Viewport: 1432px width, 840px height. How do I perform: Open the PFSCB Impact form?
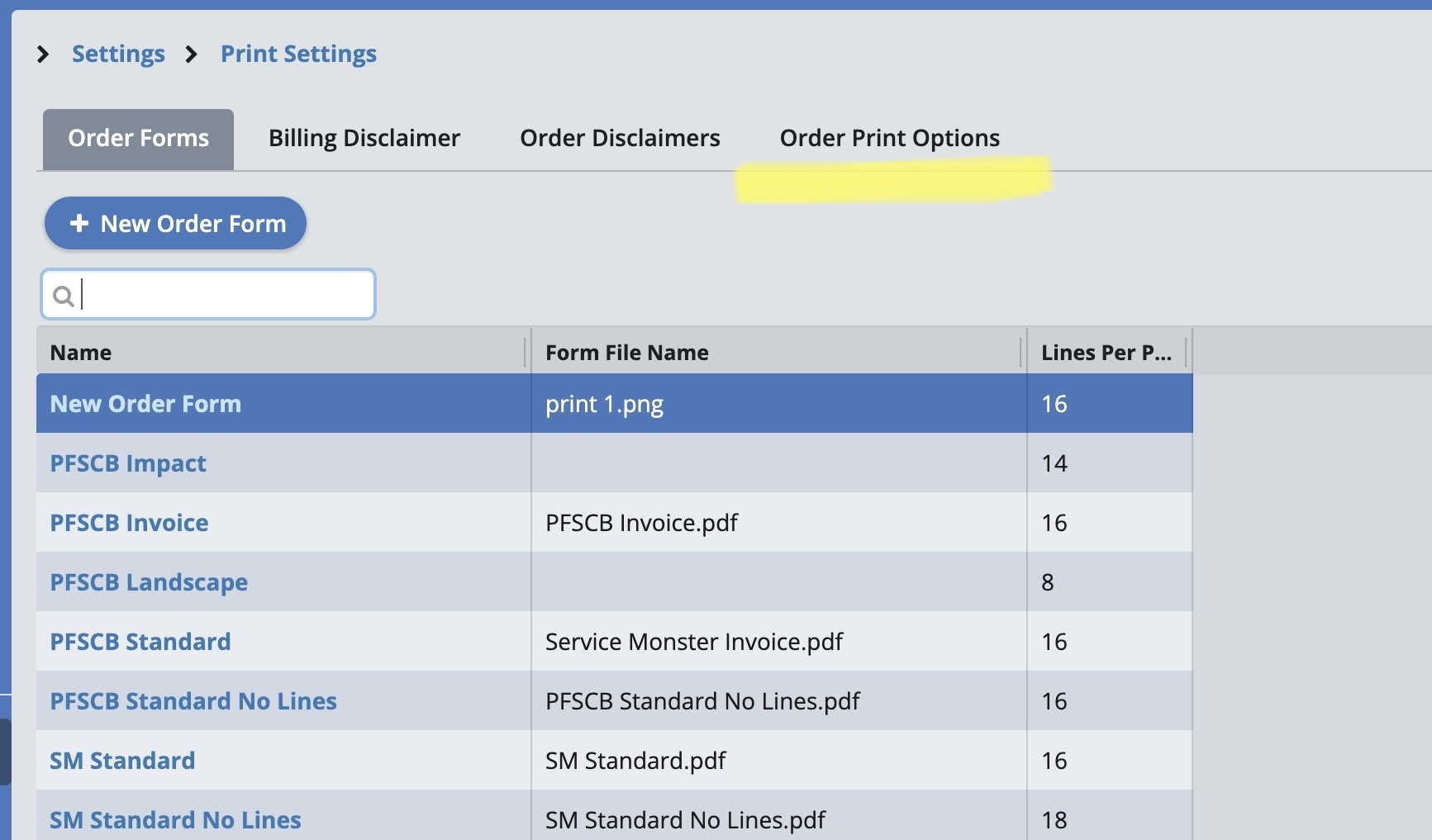pyautogui.click(x=128, y=463)
